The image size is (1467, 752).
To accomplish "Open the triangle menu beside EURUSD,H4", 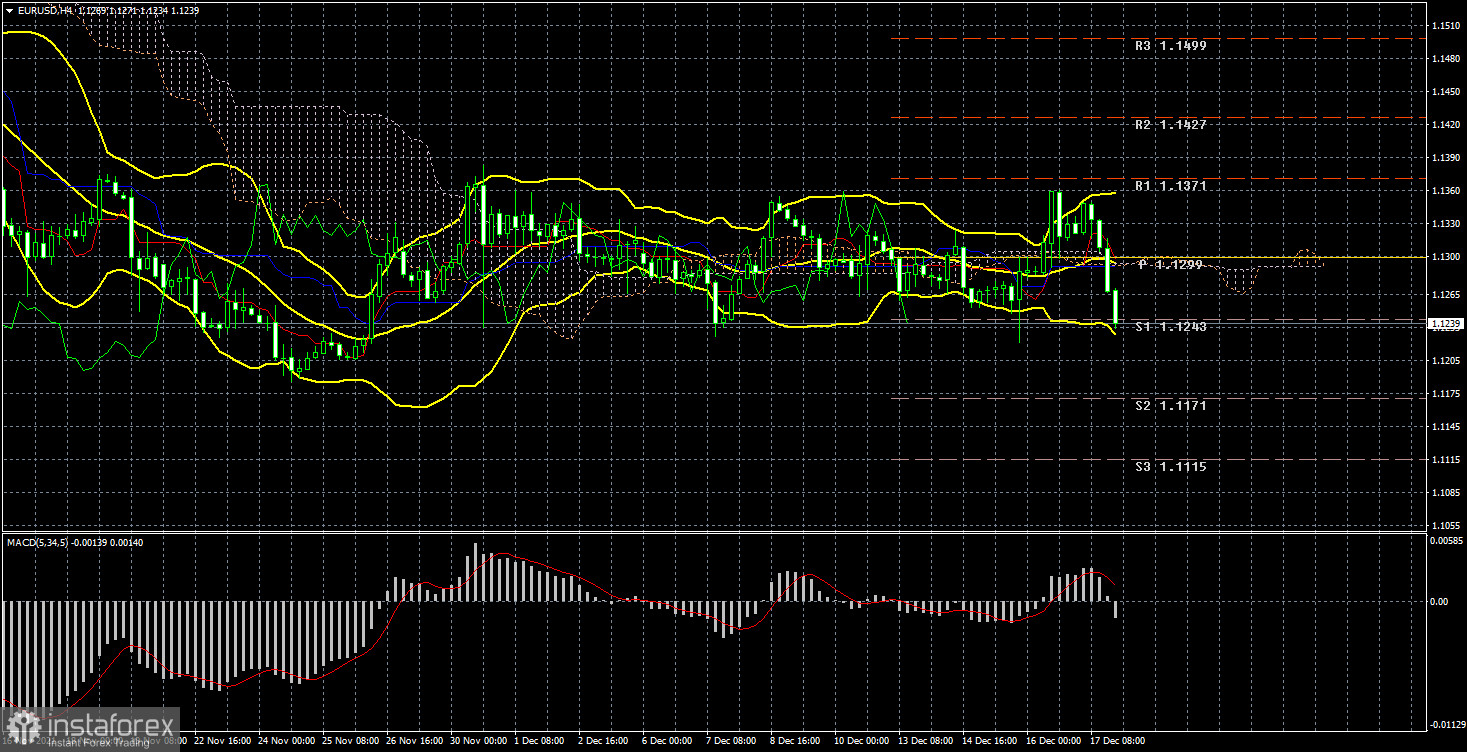I will 8,9.
